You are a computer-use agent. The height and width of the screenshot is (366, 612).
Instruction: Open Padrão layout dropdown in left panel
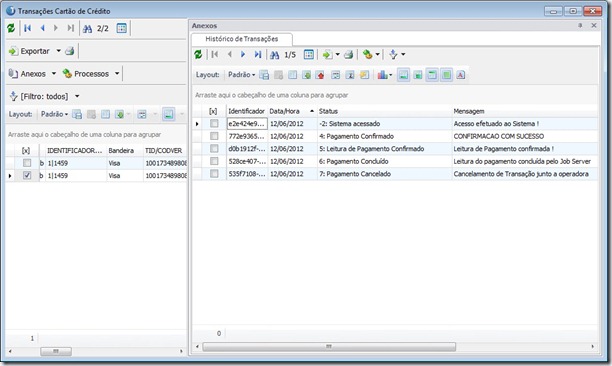click(x=55, y=114)
